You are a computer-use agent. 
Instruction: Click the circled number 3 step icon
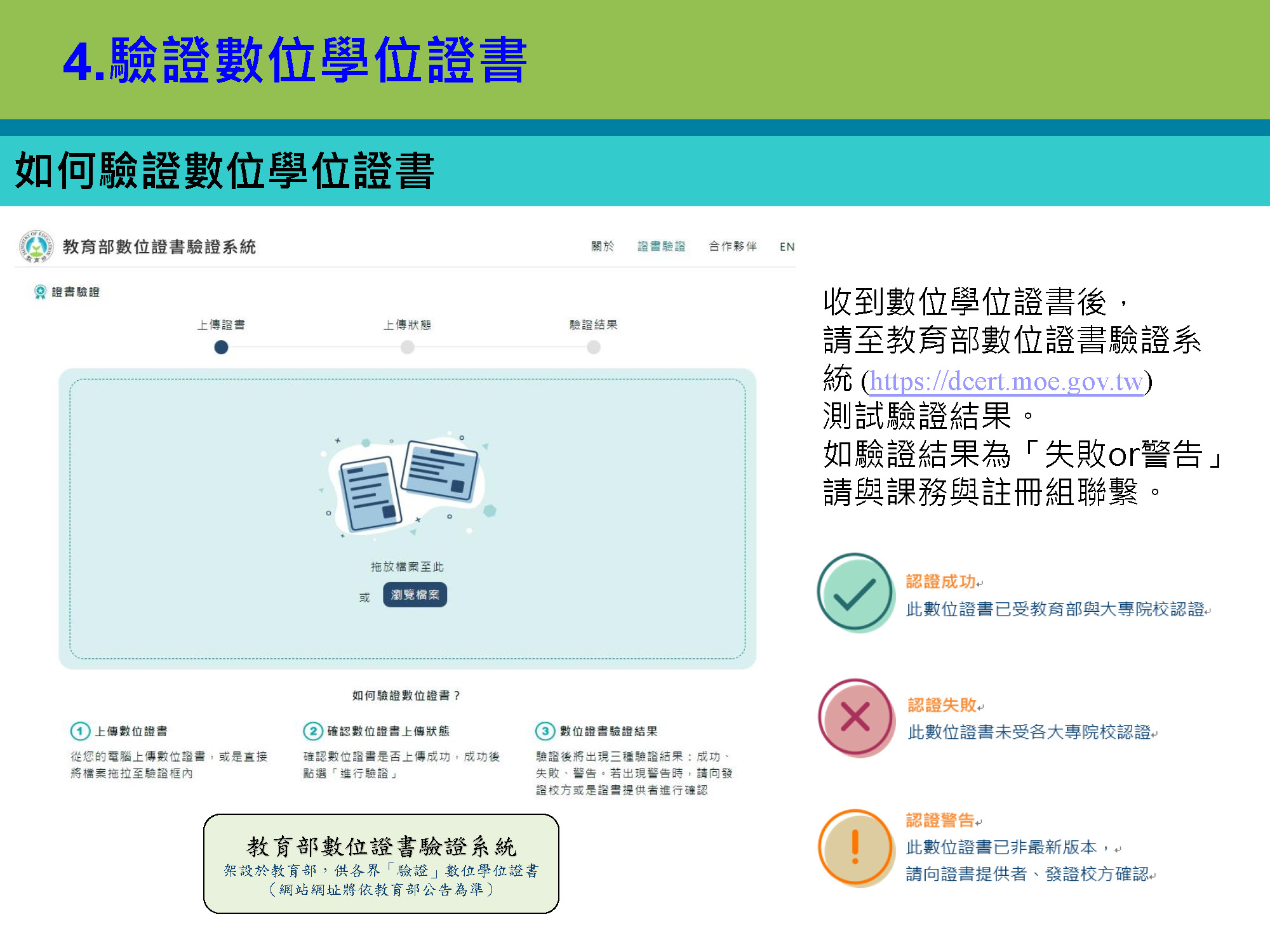[545, 731]
